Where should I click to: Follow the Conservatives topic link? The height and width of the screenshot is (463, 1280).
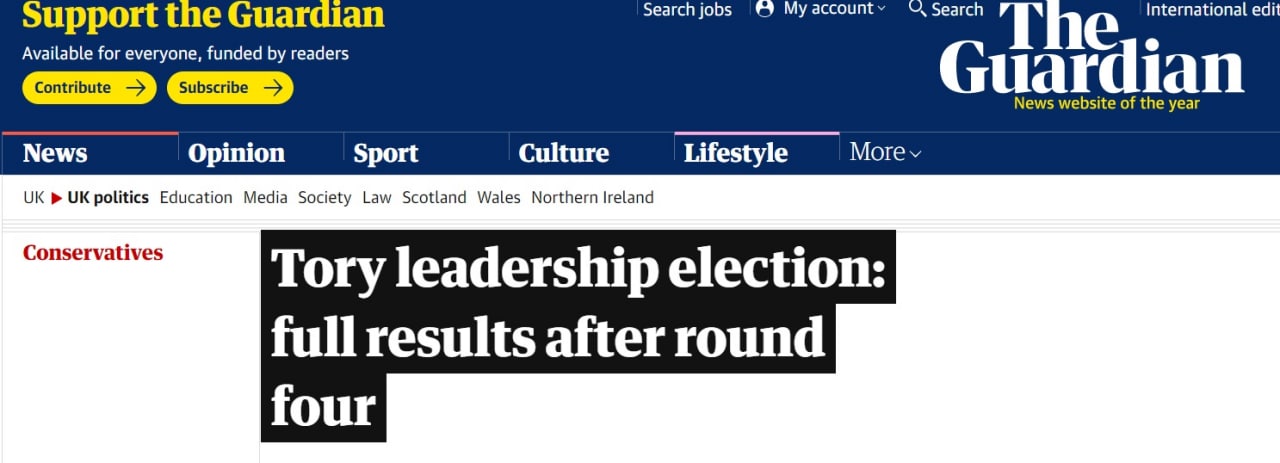tap(93, 253)
